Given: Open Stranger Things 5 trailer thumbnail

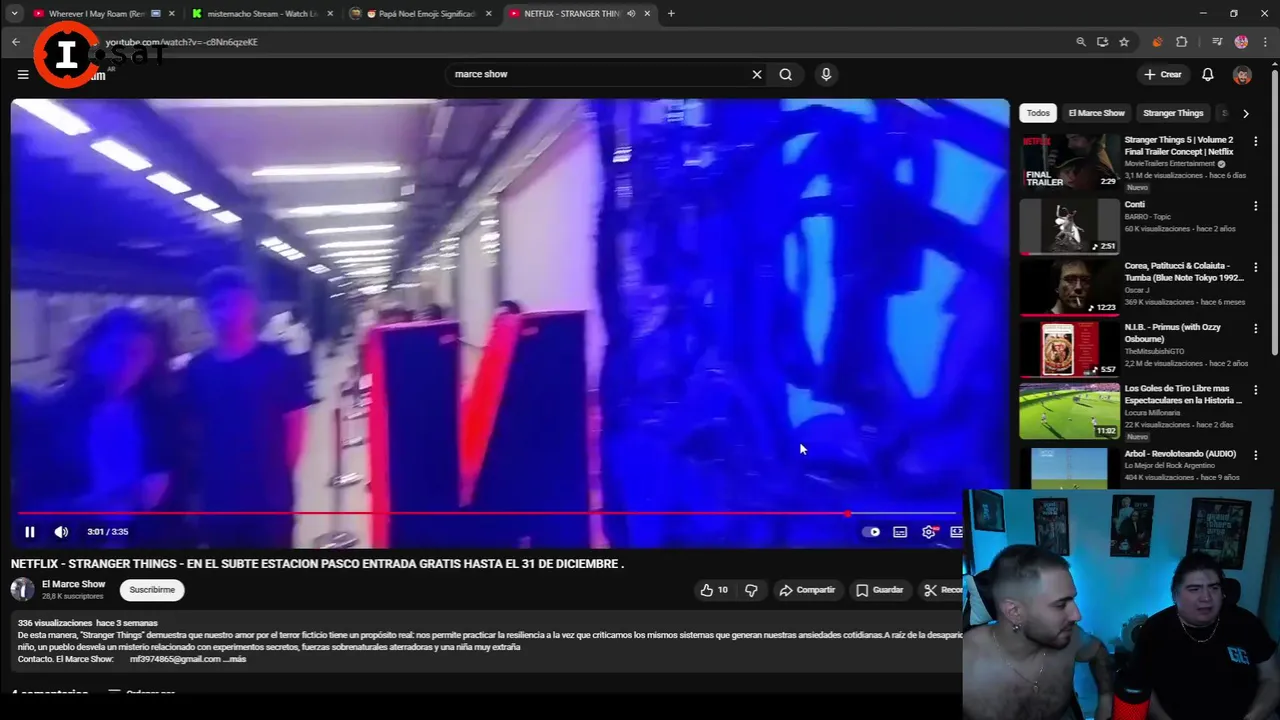Looking at the screenshot, I should point(1069,161).
